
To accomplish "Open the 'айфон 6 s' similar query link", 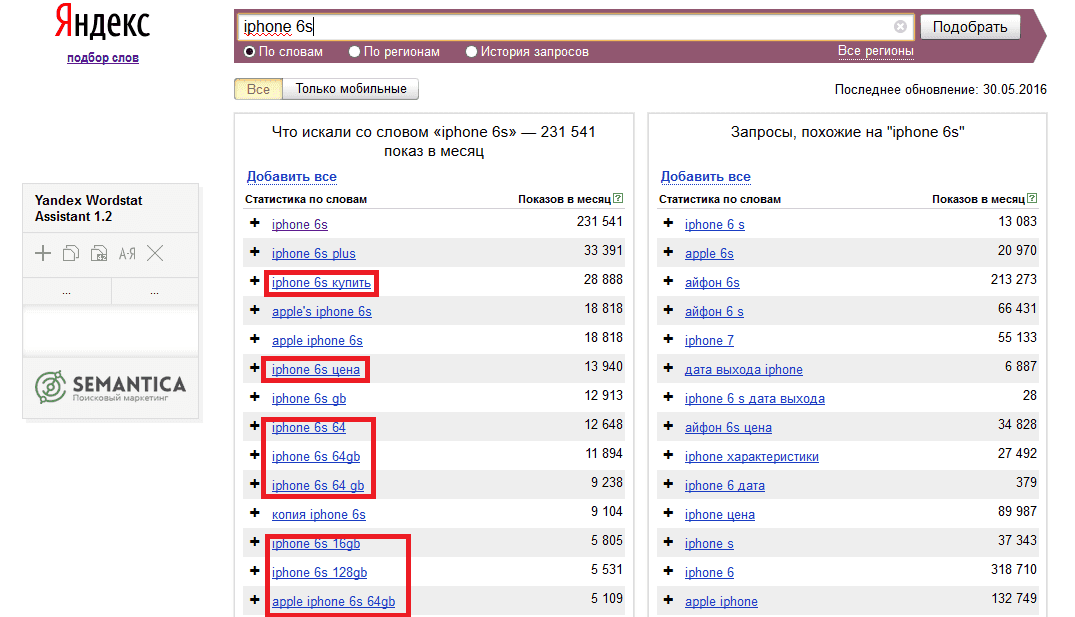I will pyautogui.click(x=714, y=311).
